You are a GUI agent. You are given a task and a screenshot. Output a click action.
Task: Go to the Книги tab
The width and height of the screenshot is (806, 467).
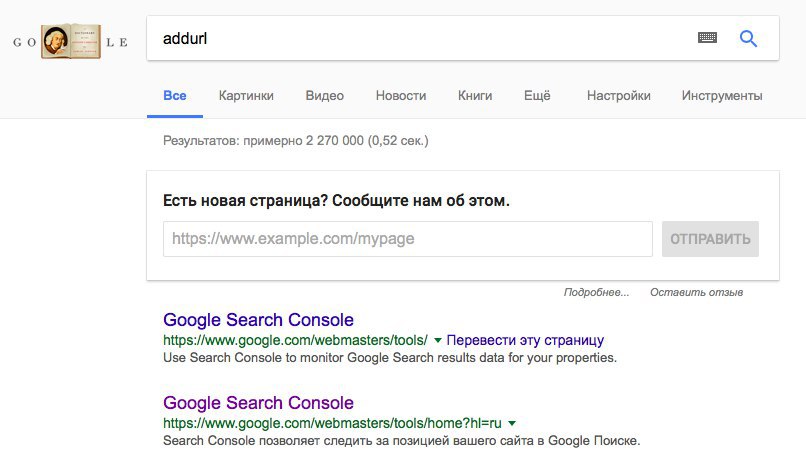pyautogui.click(x=474, y=96)
